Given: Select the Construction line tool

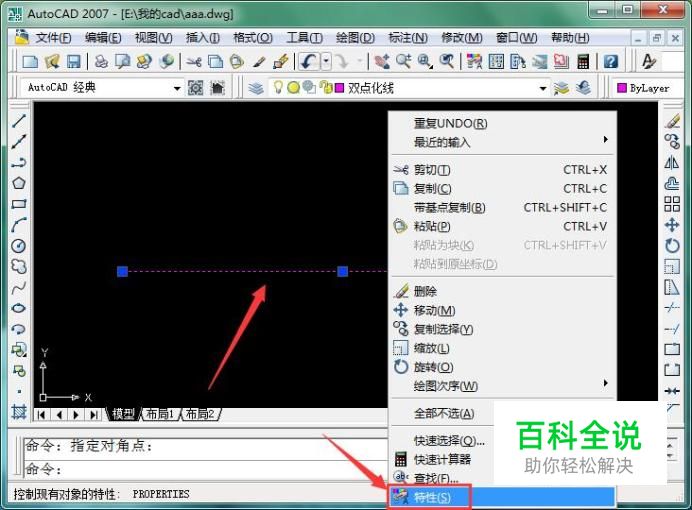Looking at the screenshot, I should click(x=19, y=142).
